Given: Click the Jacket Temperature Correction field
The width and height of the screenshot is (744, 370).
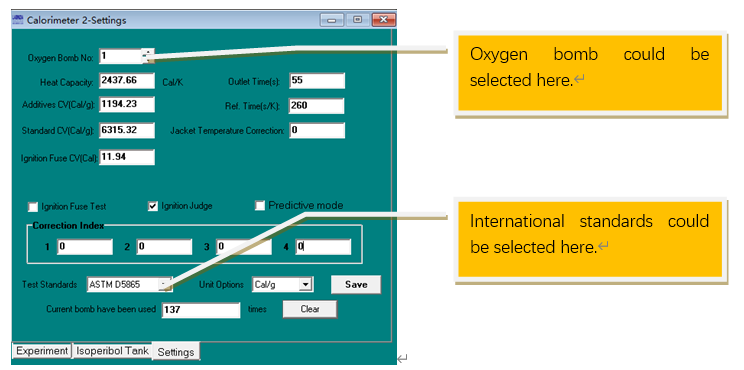Looking at the screenshot, I should coord(317,130).
